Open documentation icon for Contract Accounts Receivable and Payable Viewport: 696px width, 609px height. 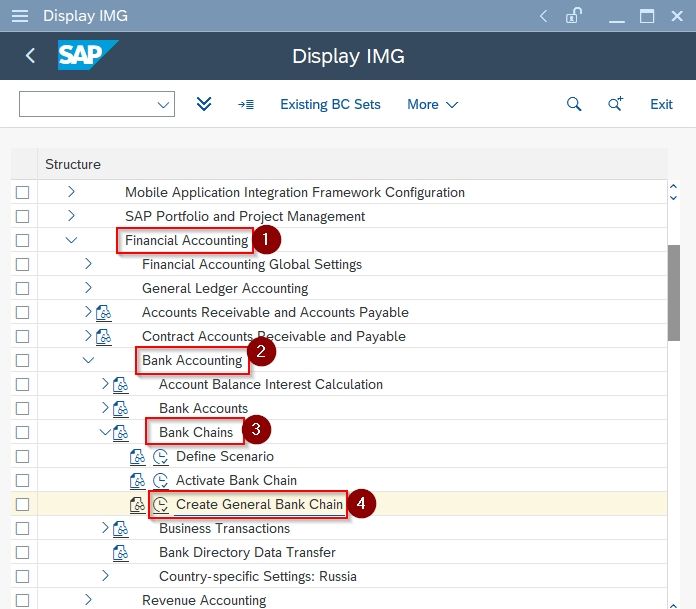(104, 337)
